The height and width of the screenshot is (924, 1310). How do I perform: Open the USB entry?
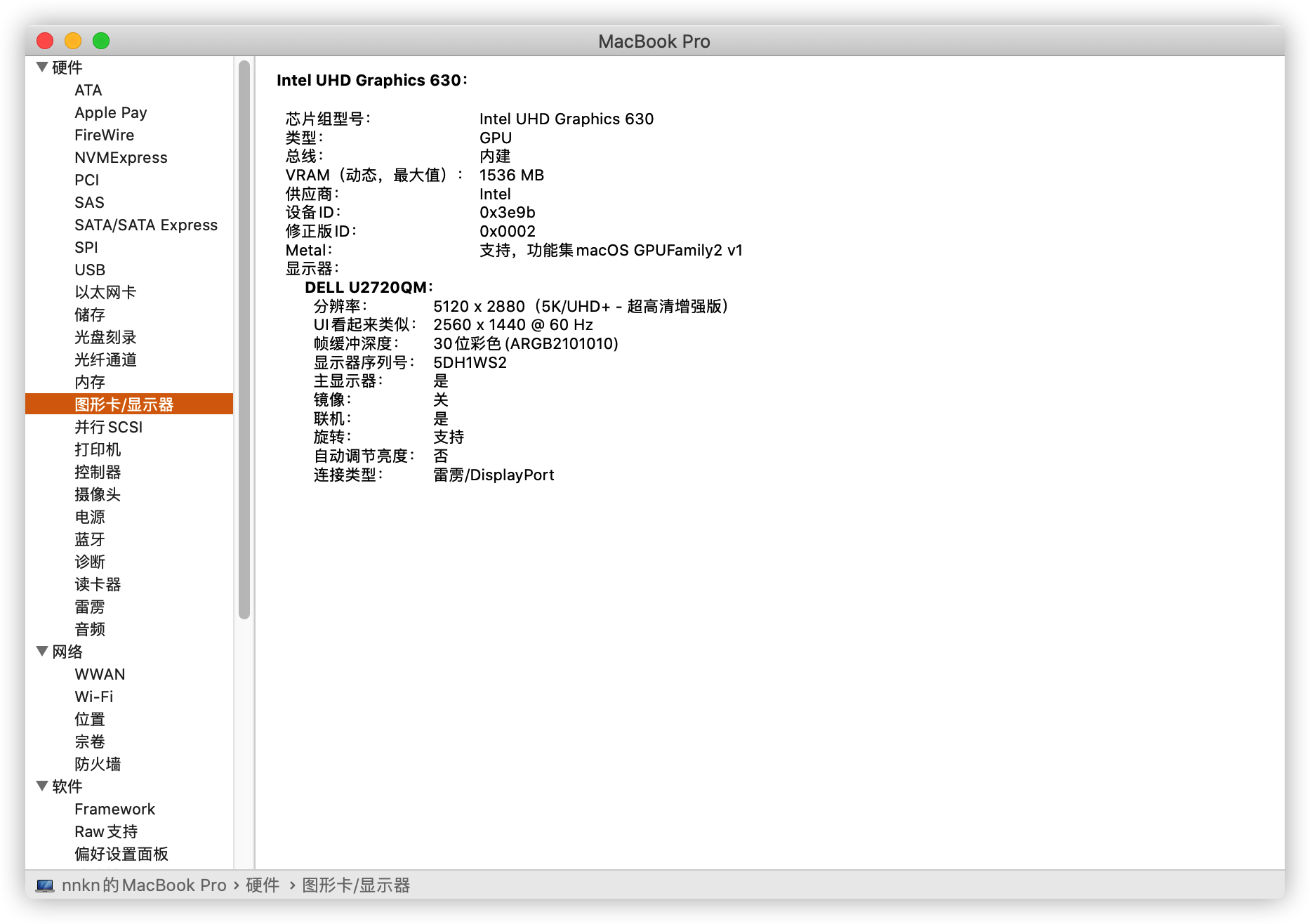point(90,270)
